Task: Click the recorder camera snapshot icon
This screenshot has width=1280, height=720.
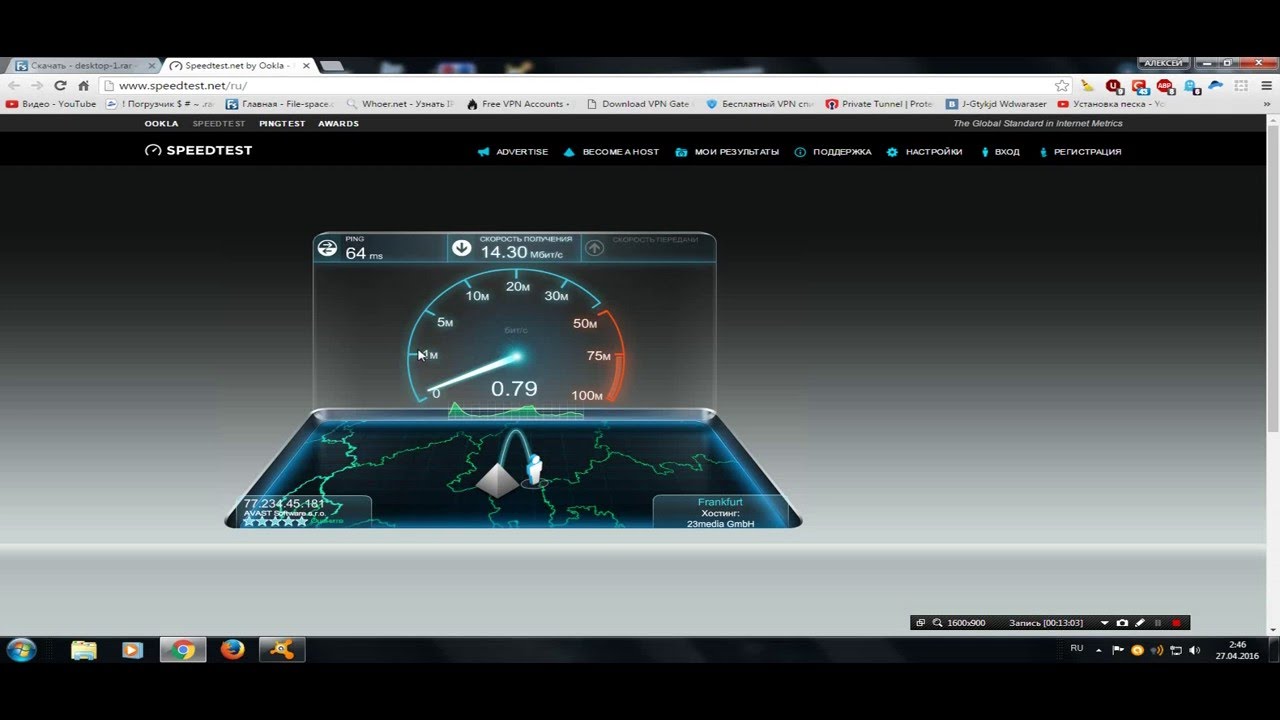Action: pyautogui.click(x=1122, y=623)
